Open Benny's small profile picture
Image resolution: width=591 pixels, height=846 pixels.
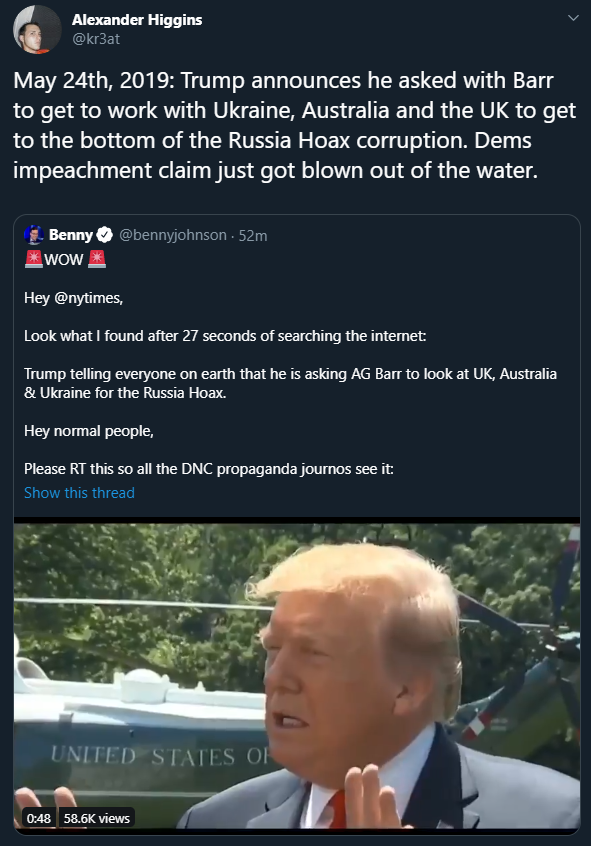tap(33, 235)
